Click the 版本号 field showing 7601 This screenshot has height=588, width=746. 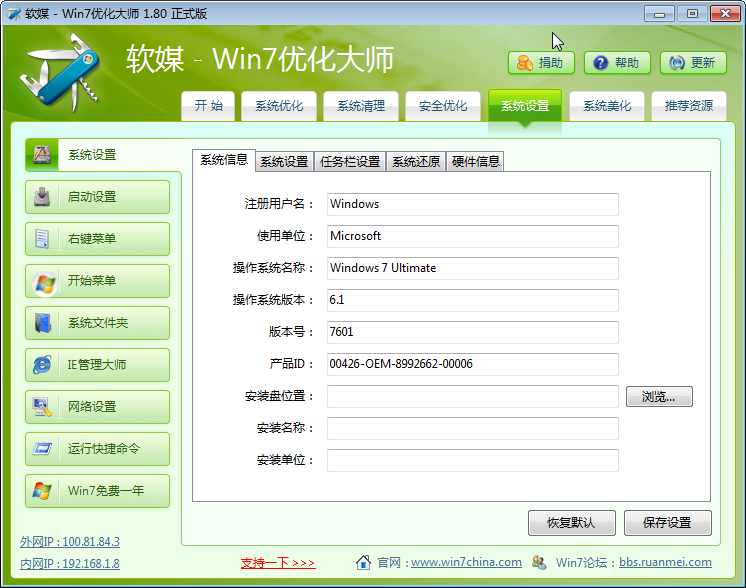click(472, 332)
